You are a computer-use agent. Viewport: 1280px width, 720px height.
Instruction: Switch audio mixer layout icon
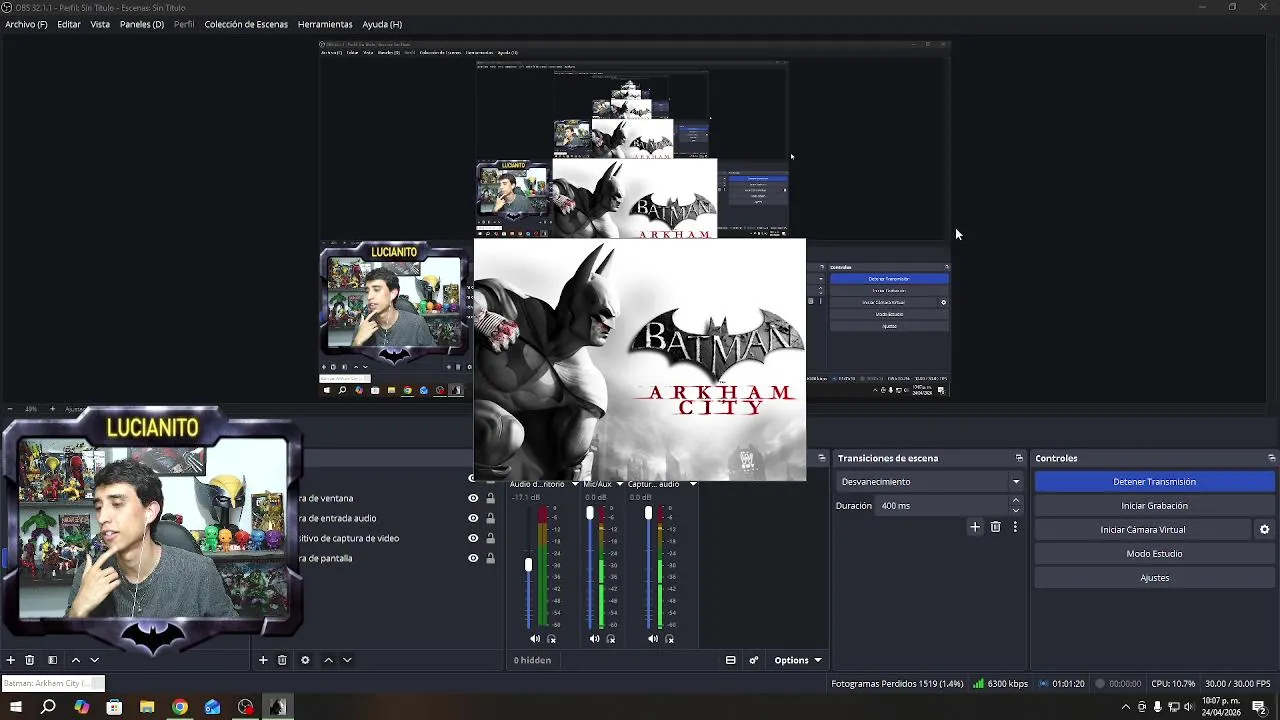(x=730, y=660)
